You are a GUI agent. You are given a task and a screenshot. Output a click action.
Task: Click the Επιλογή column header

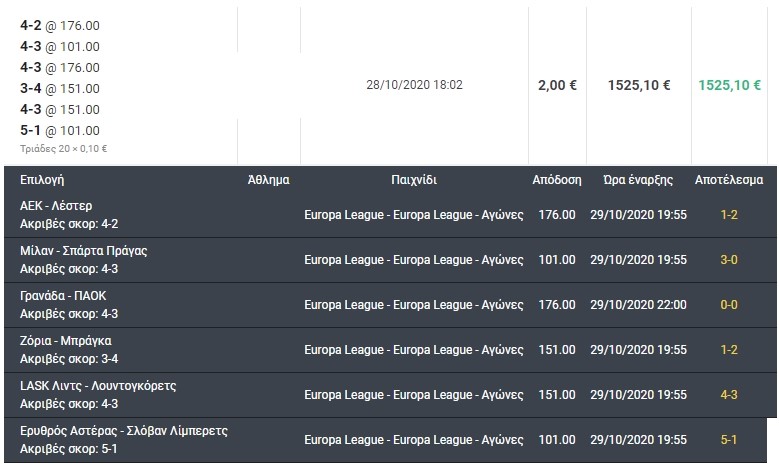(x=42, y=180)
